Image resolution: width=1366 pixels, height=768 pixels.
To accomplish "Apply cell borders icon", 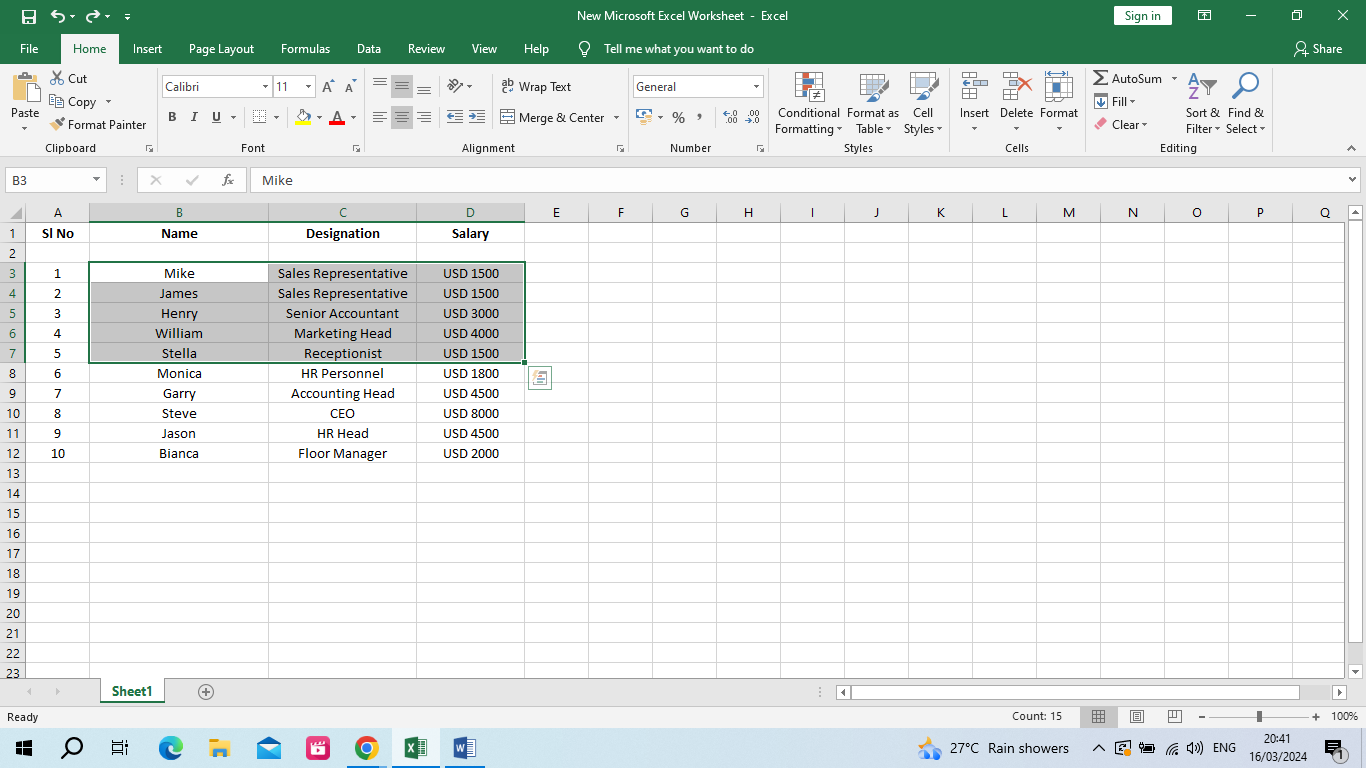I will coord(259,117).
